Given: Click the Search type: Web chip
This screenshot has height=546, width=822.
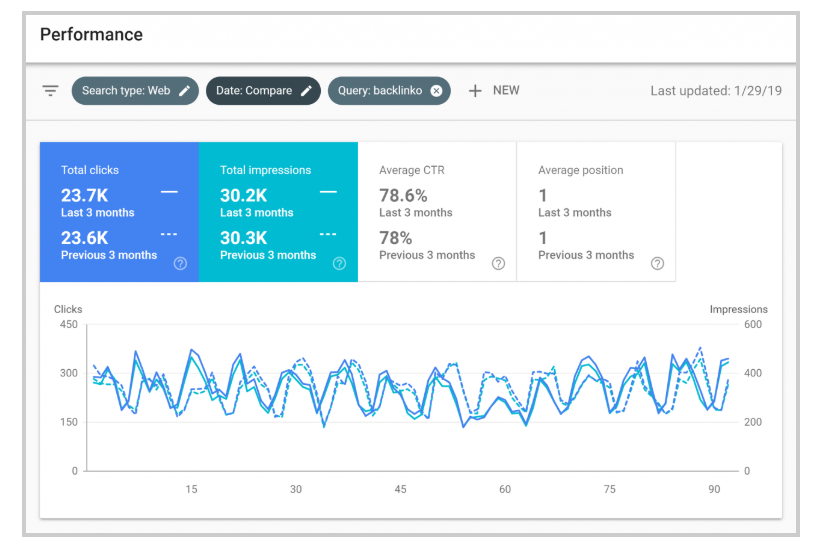Looking at the screenshot, I should click(x=135, y=91).
